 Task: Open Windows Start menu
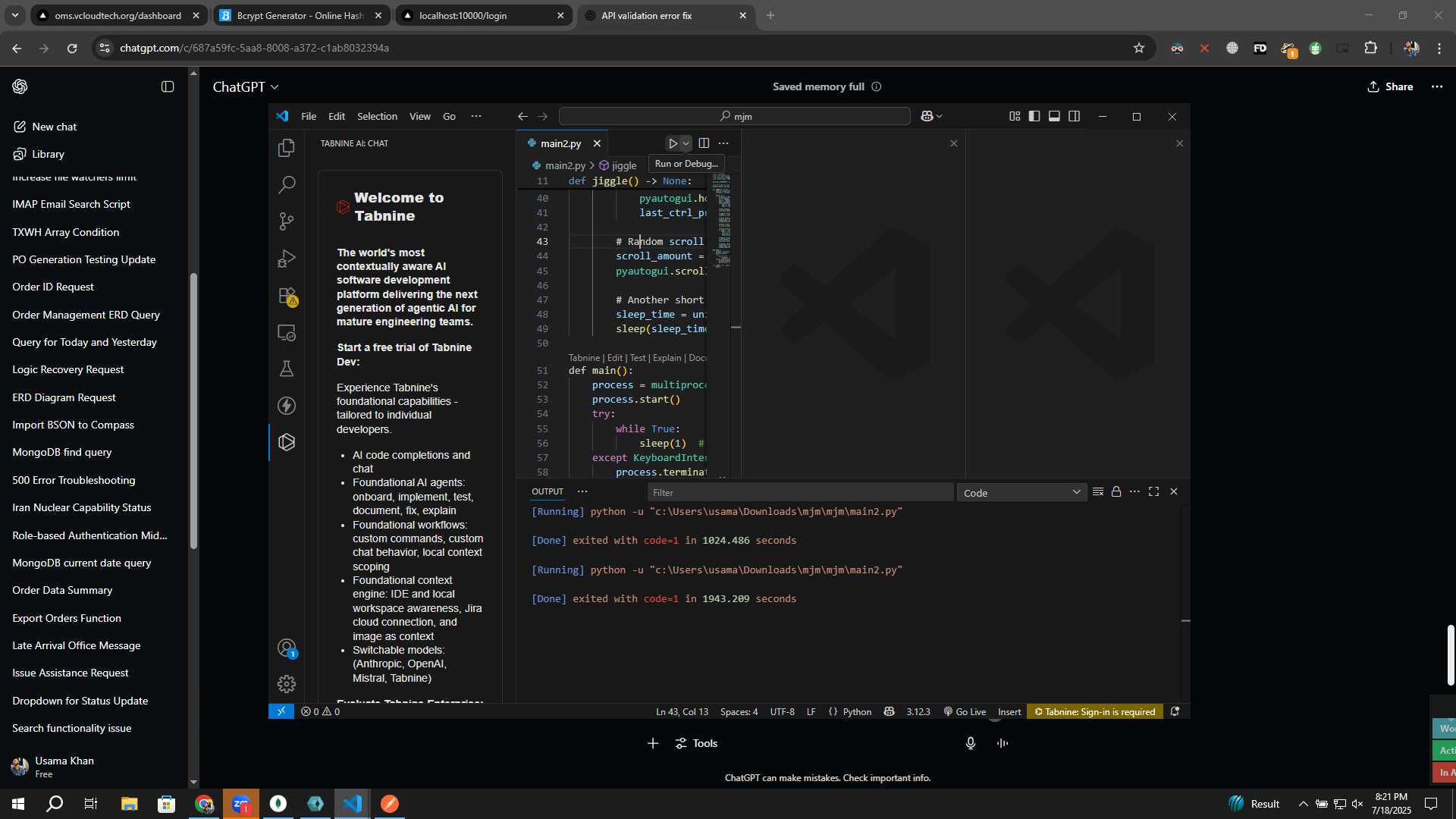[18, 804]
